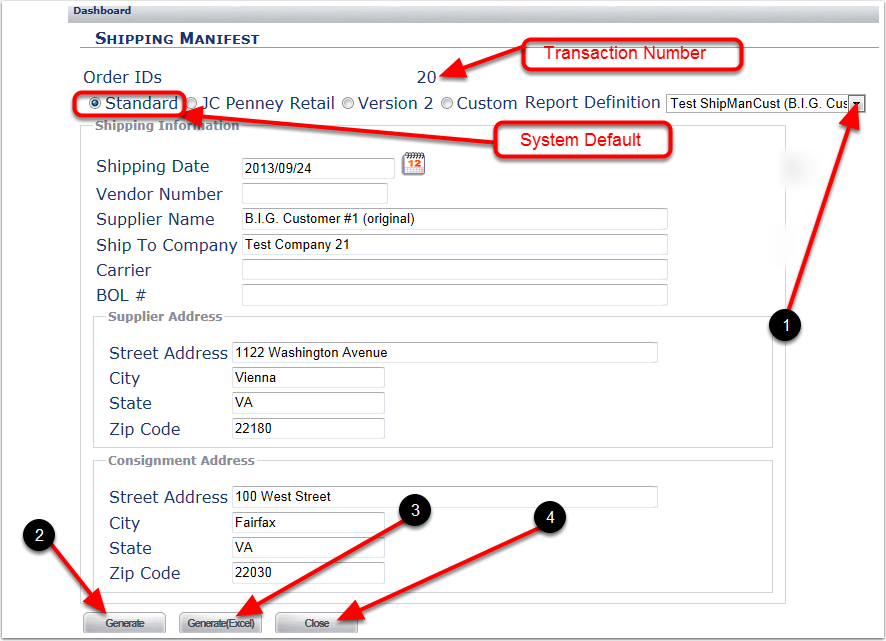Click the Generate(Excel) button
Image resolution: width=886 pixels, height=641 pixels.
[x=220, y=622]
